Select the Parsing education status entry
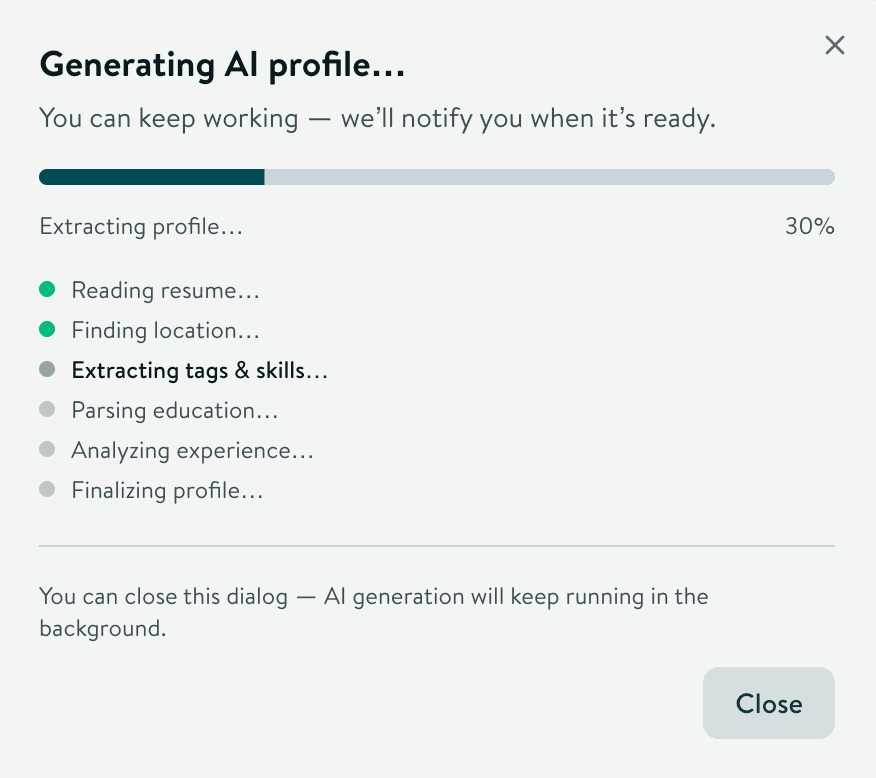 [174, 410]
